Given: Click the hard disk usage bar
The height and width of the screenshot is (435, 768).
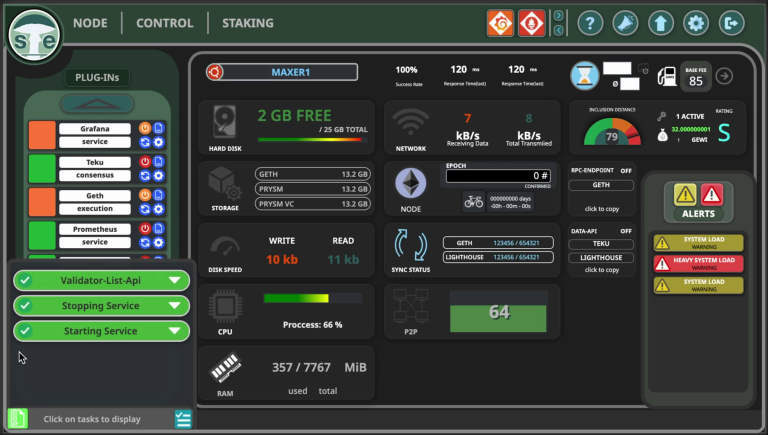Looking at the screenshot, I should coord(312,140).
